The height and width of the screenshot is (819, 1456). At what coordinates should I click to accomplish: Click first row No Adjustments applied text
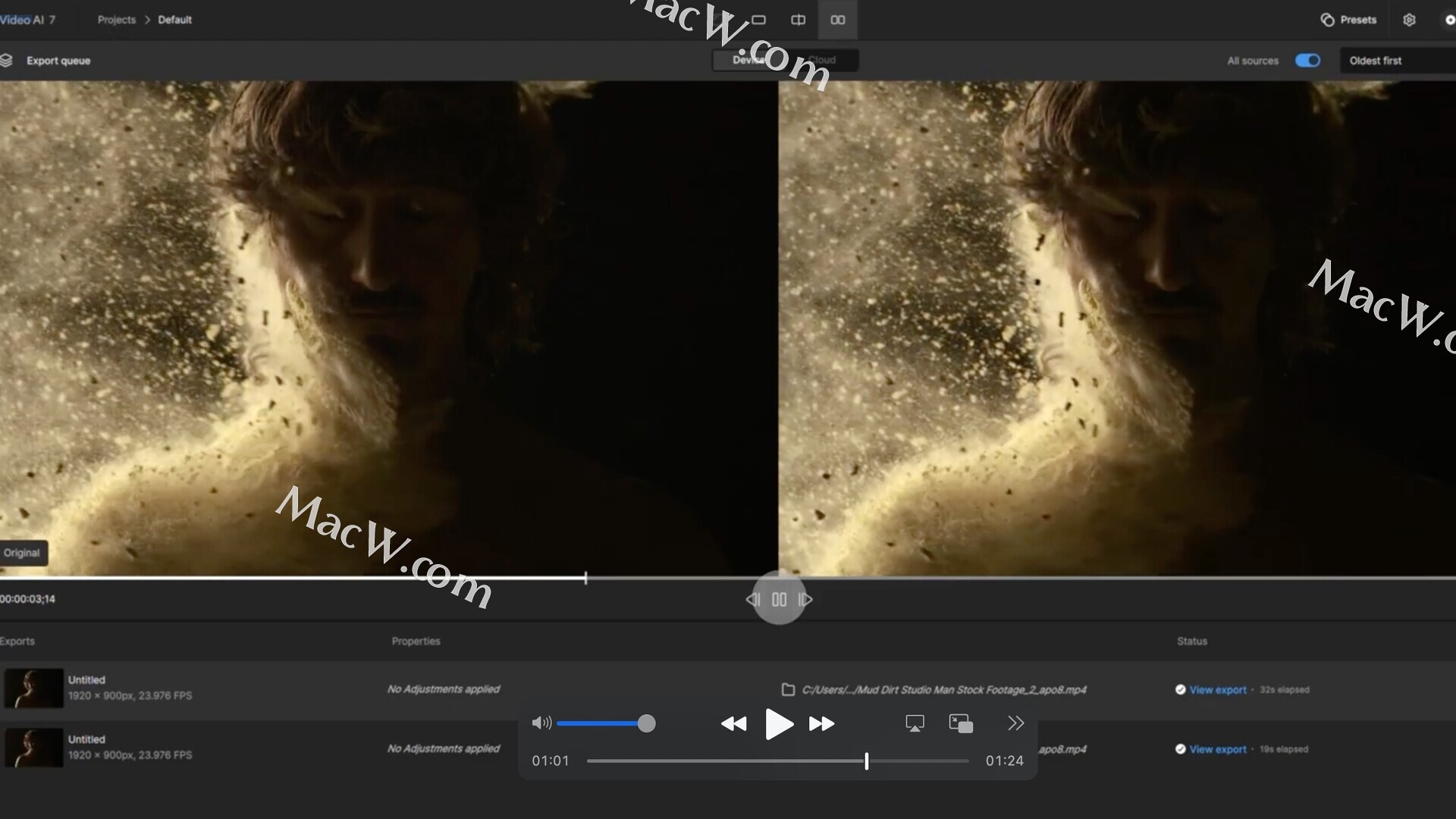(x=444, y=689)
